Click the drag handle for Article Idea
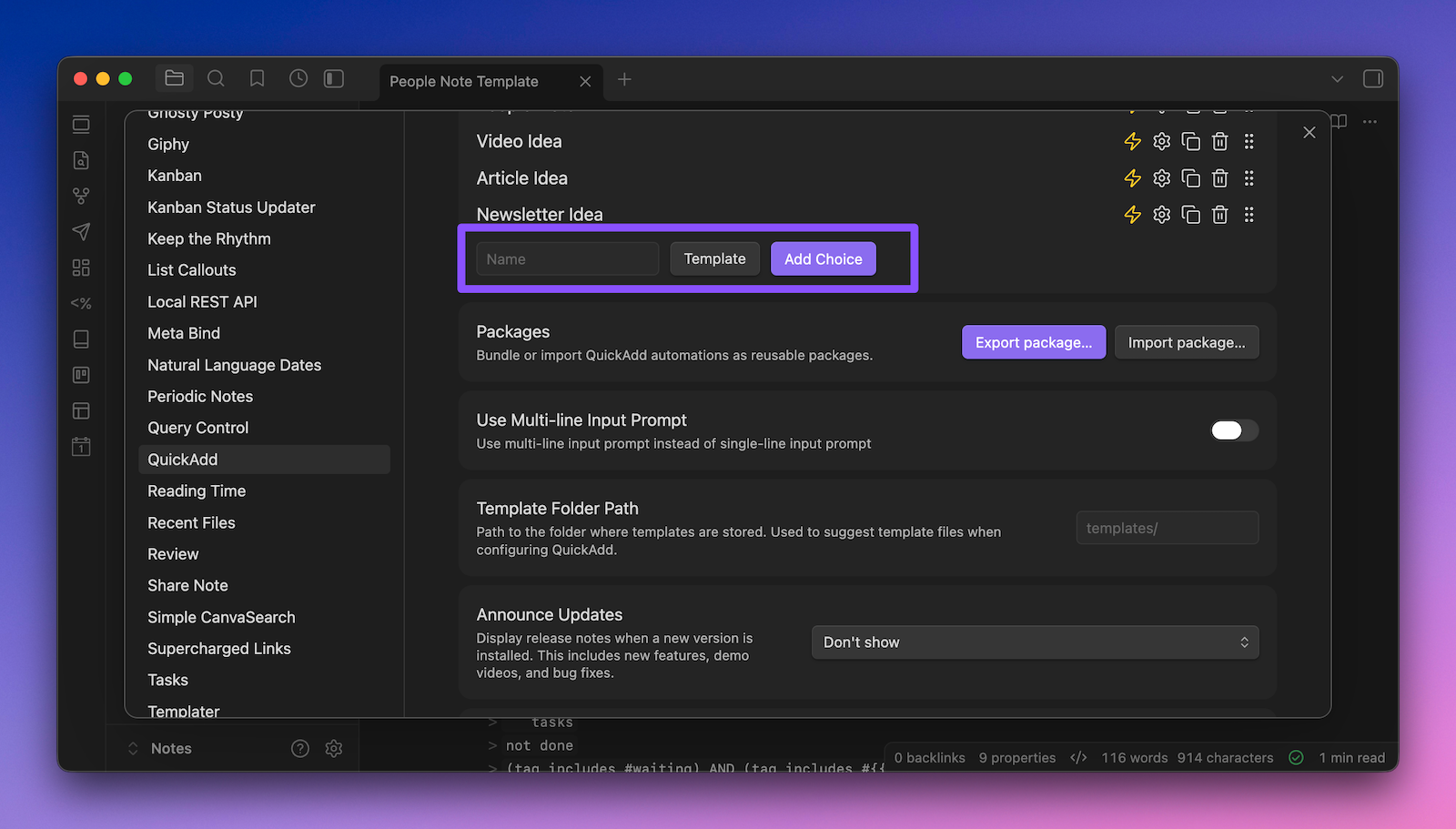The height and width of the screenshot is (829, 1456). tap(1249, 178)
